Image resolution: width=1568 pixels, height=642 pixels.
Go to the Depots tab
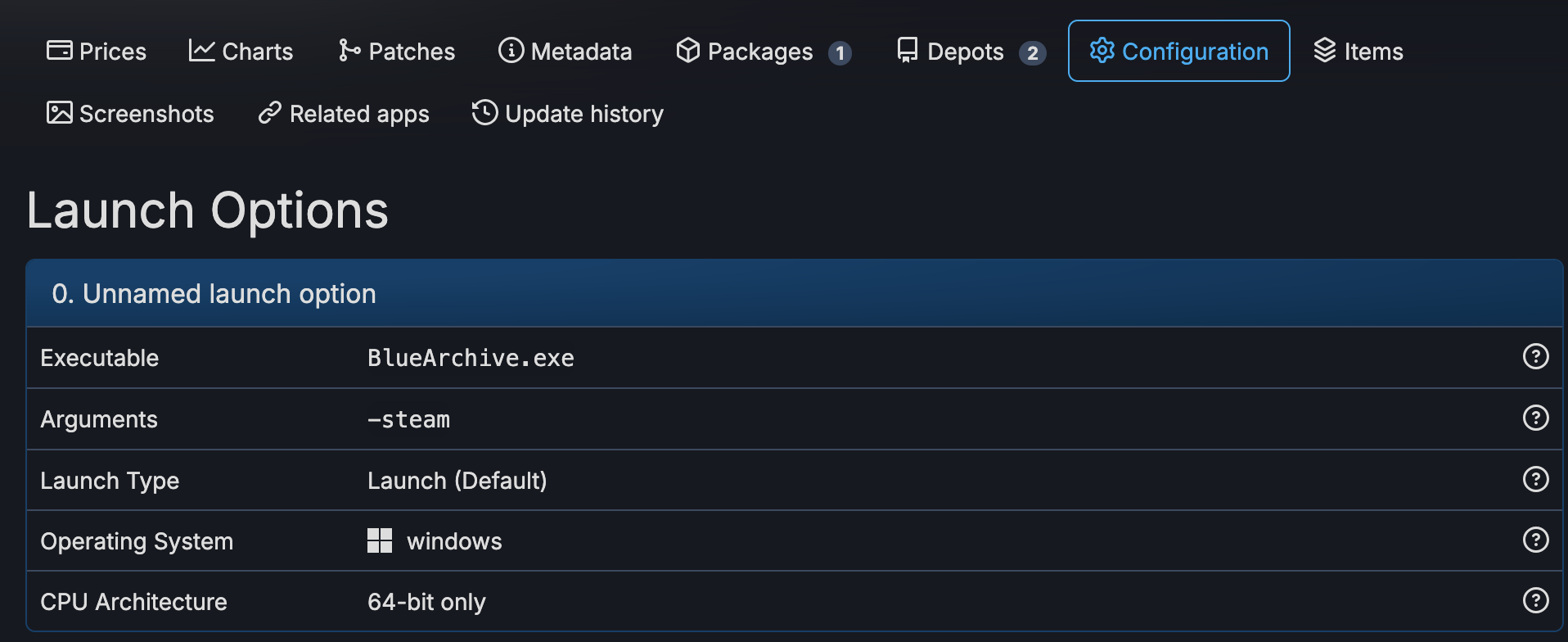click(971, 52)
